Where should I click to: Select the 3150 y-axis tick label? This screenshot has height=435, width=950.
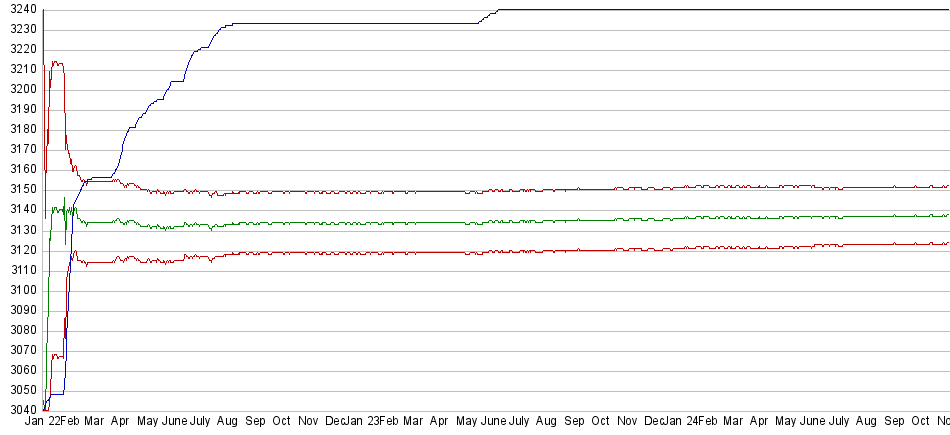click(x=19, y=189)
